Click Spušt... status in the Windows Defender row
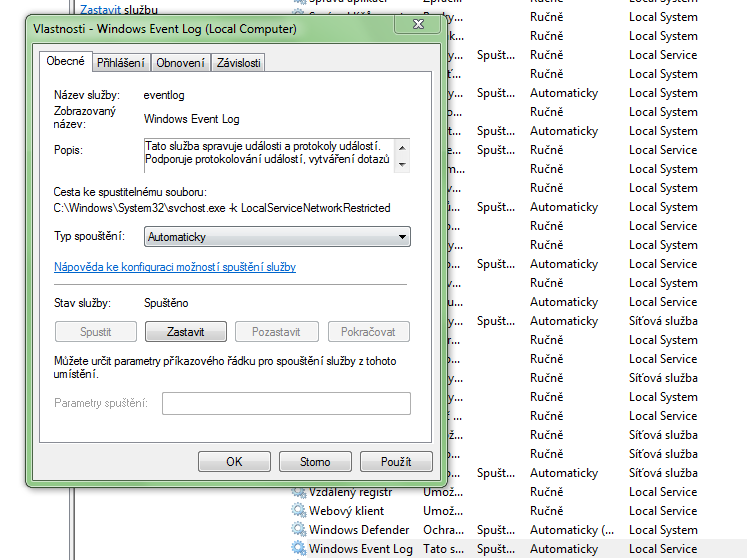 [x=496, y=530]
